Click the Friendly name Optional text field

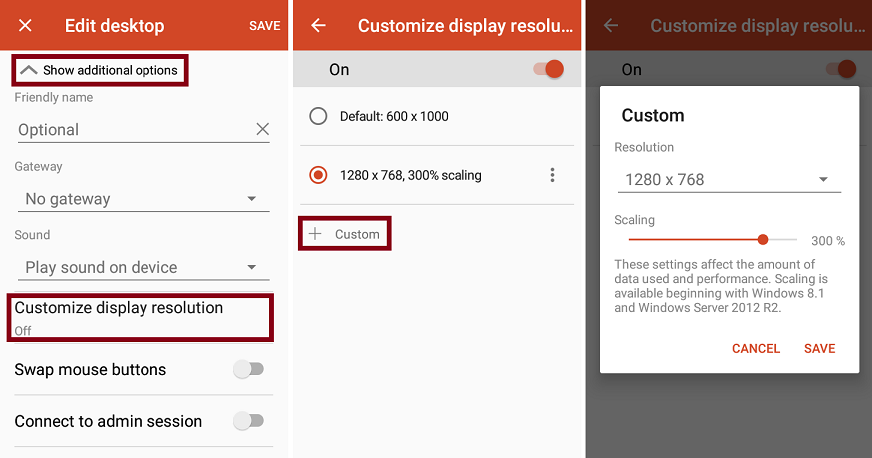(x=130, y=130)
